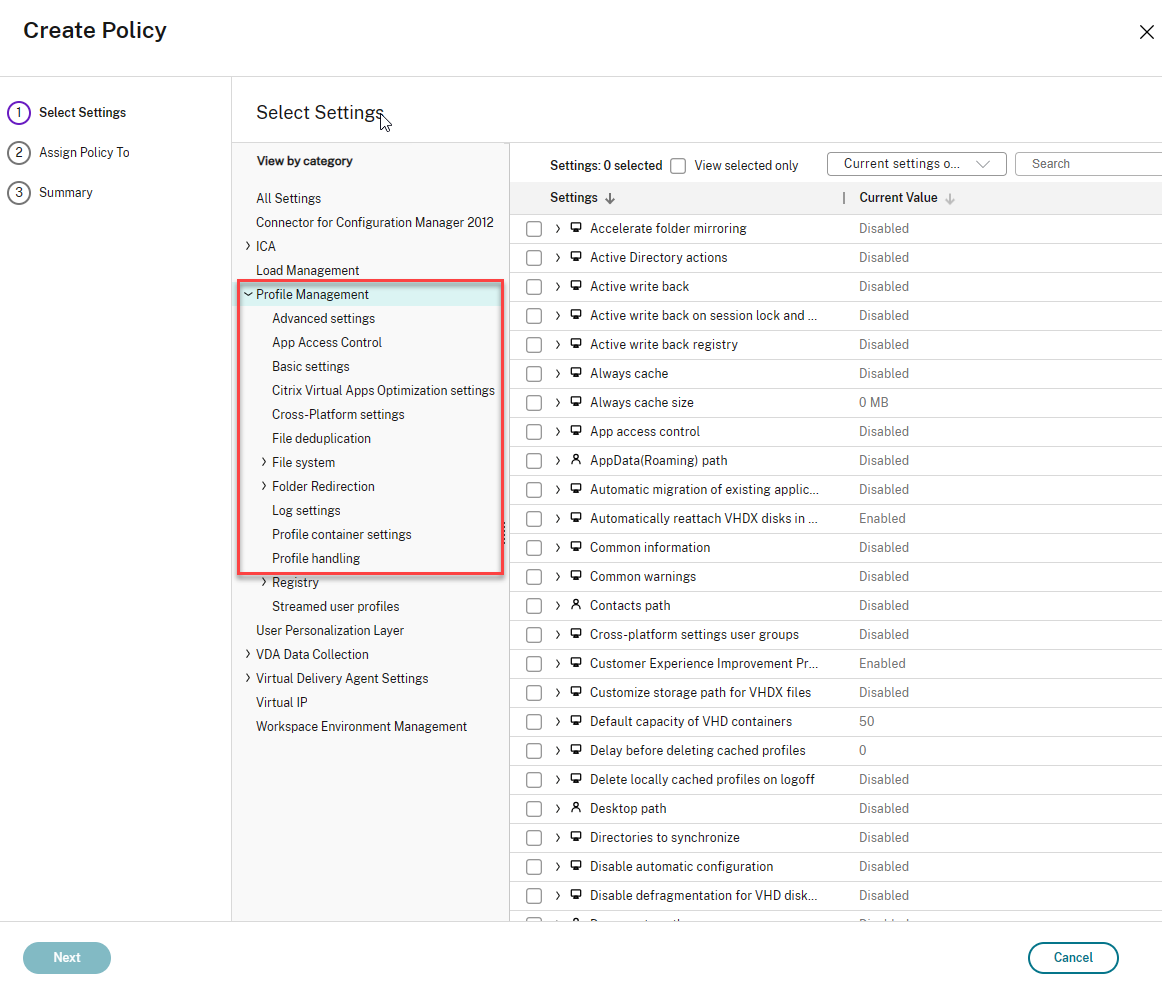Click the user icon beside AppData(Roaming) path
Image resolution: width=1162 pixels, height=982 pixels.
click(x=576, y=460)
